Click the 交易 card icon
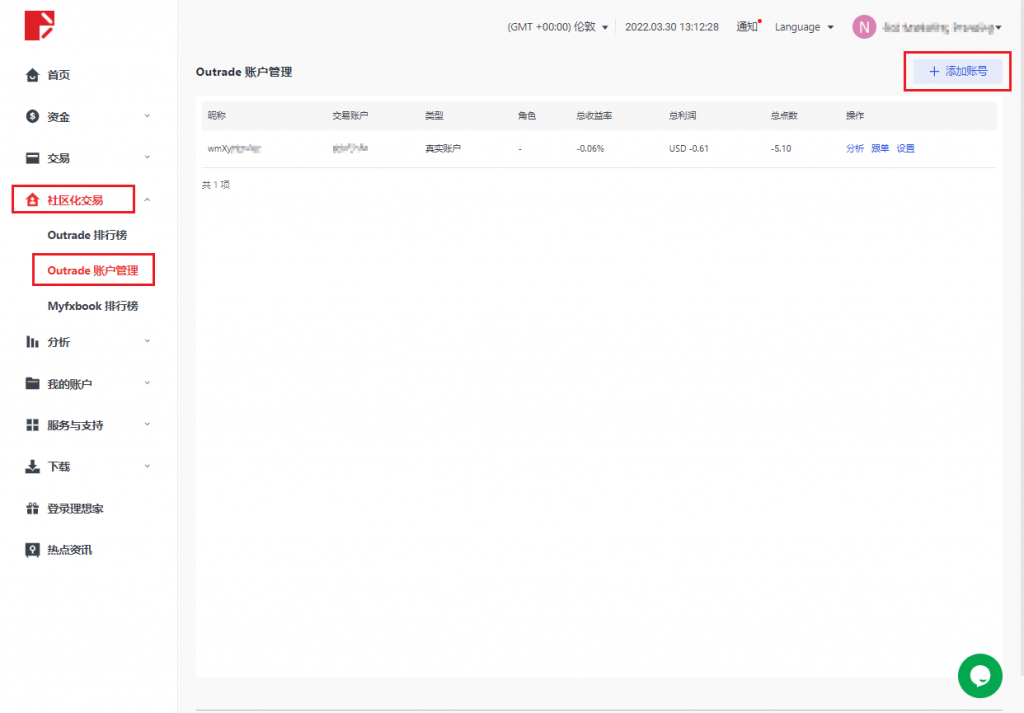The width and height of the screenshot is (1024, 713). 32,158
